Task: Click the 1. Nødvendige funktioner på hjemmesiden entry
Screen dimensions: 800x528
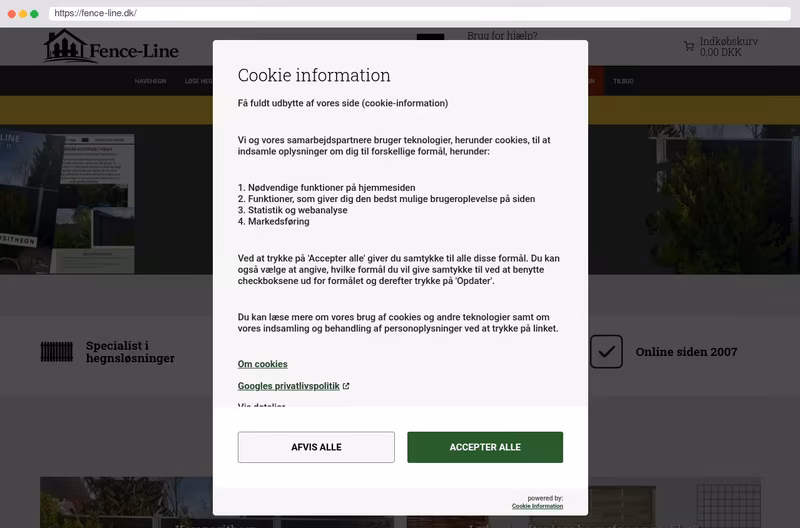Action: (327, 188)
